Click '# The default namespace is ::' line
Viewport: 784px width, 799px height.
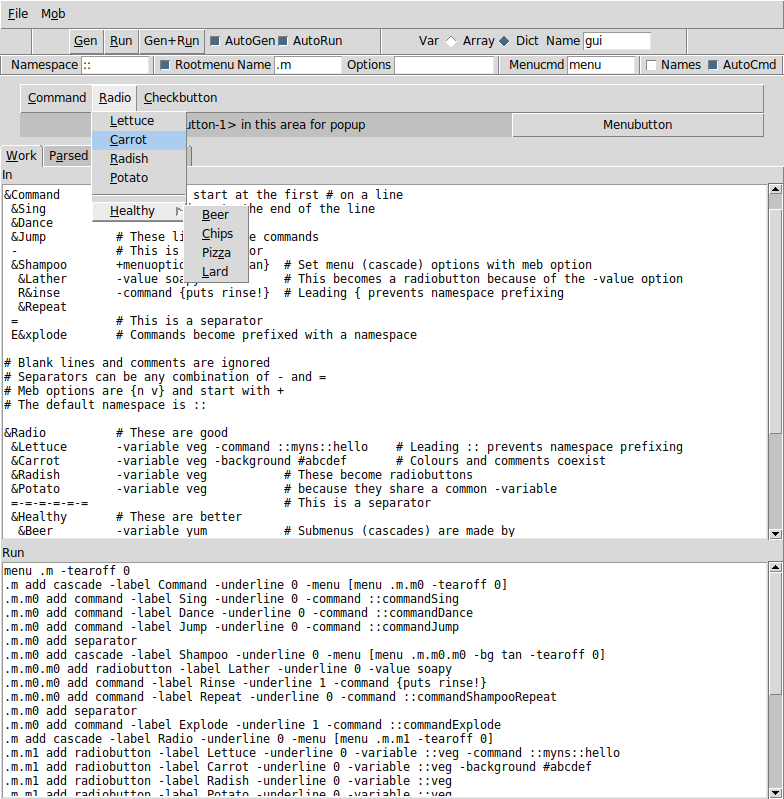105,405
